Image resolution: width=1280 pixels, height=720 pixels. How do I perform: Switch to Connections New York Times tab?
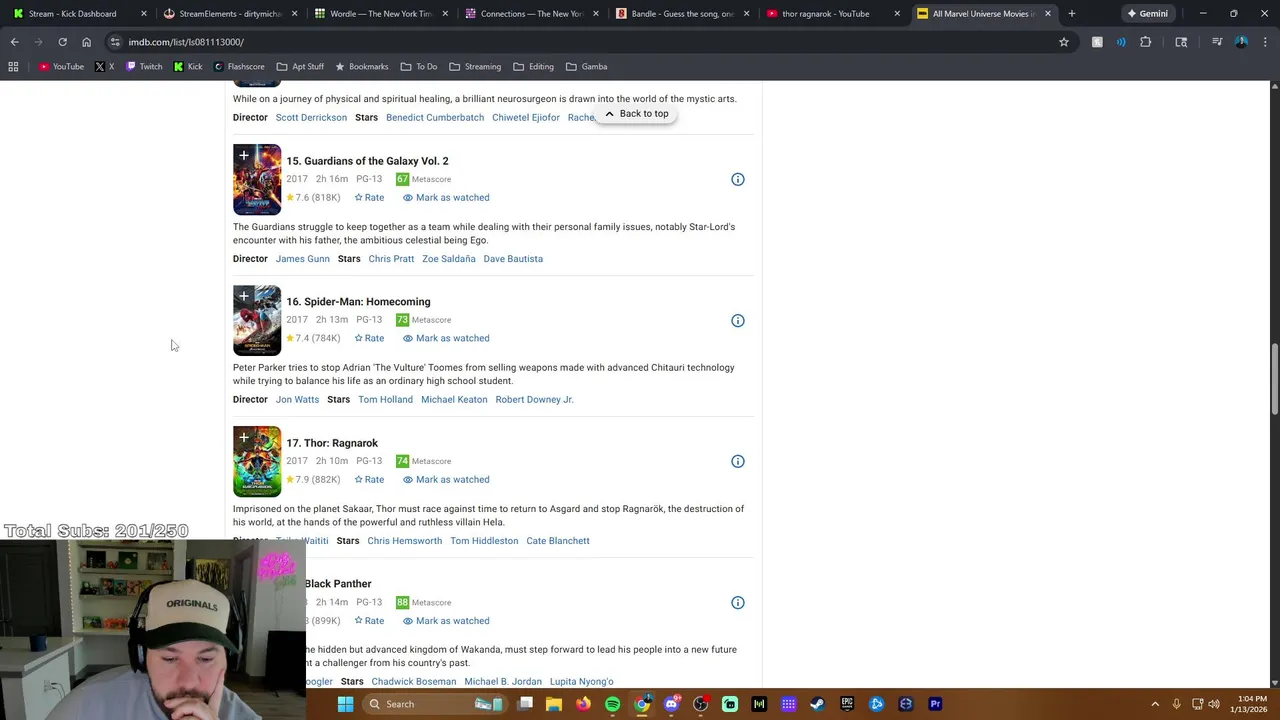[531, 14]
